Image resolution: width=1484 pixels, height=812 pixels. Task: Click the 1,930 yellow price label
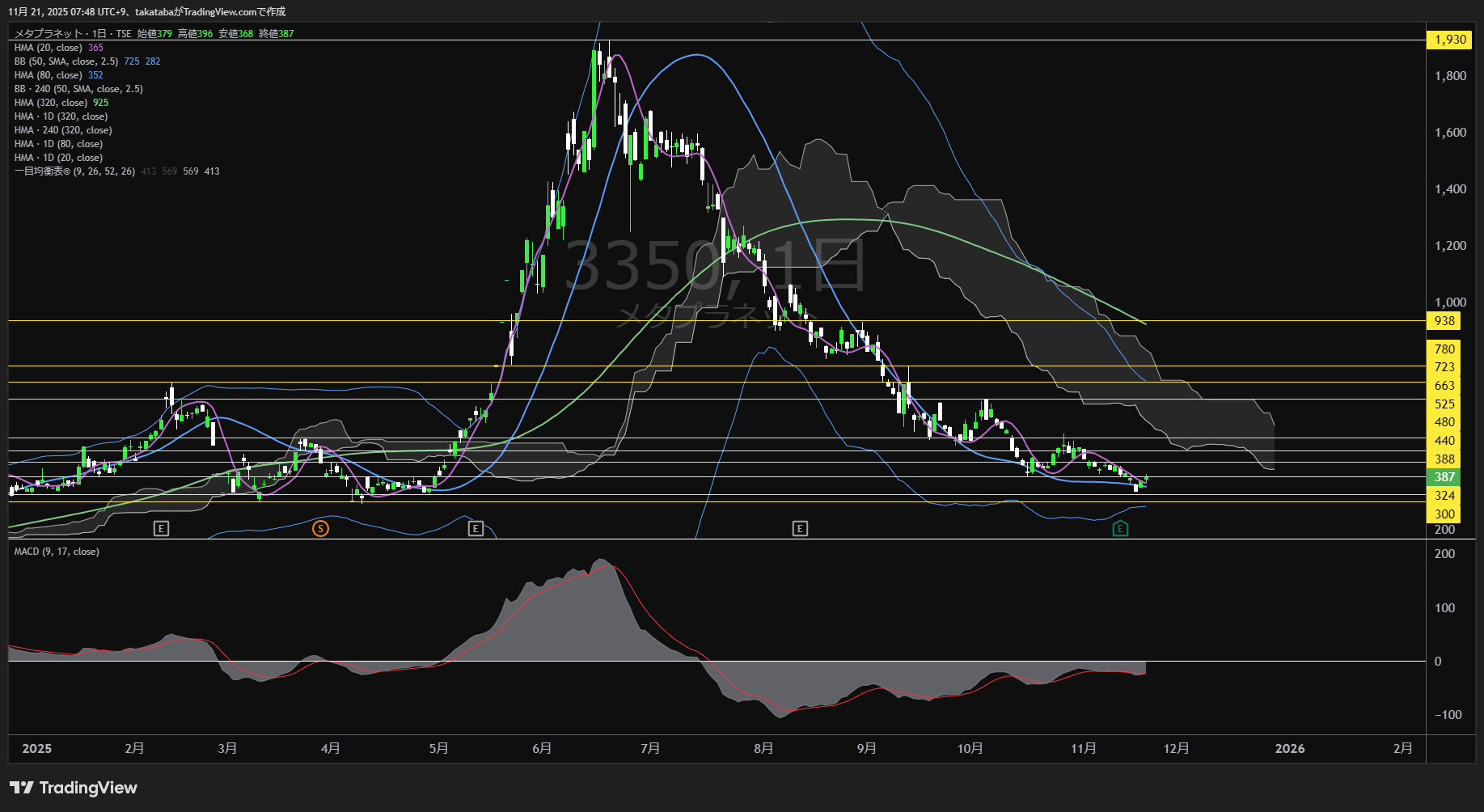[1449, 40]
